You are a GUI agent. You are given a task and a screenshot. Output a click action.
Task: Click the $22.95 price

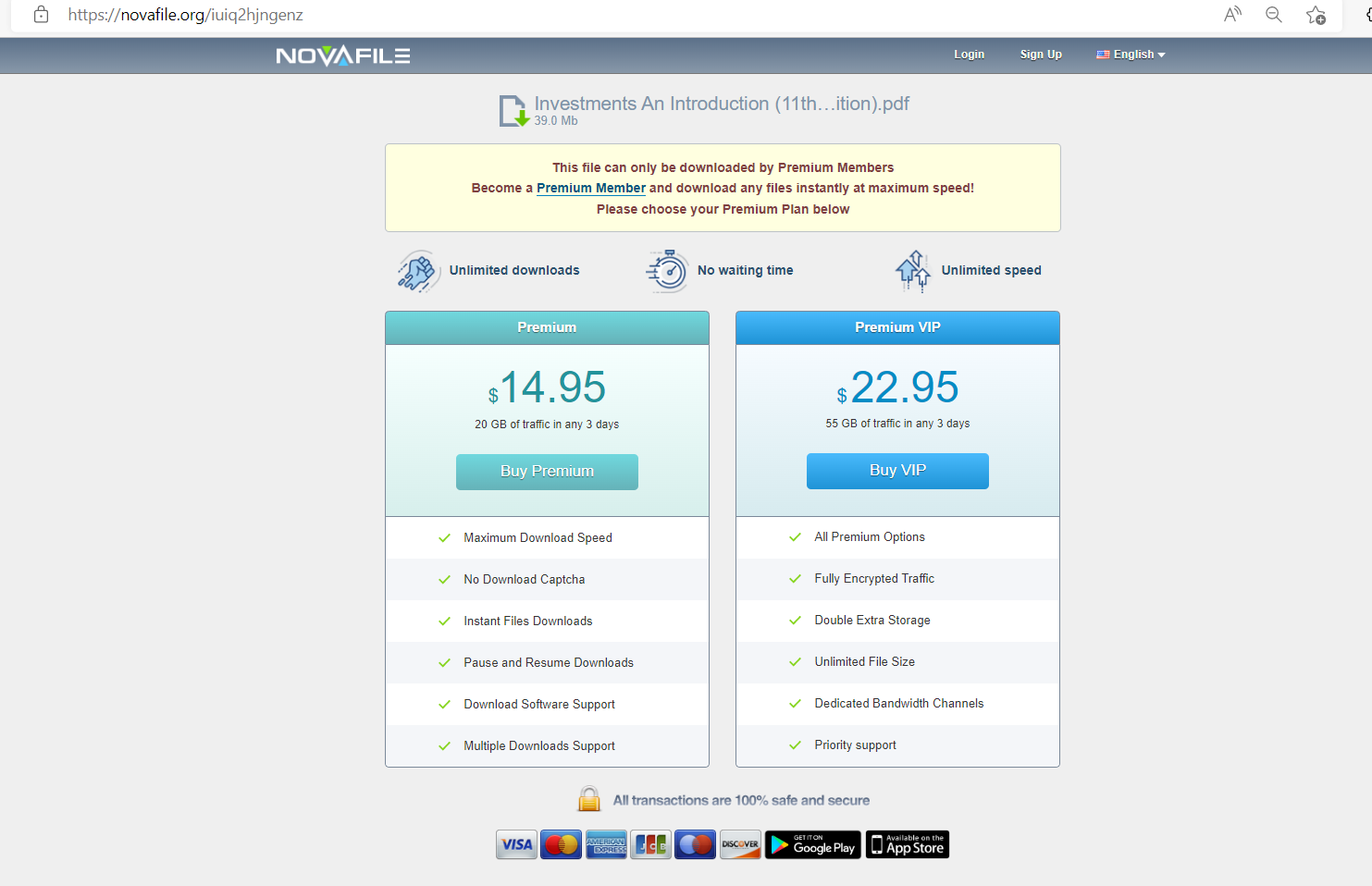897,388
